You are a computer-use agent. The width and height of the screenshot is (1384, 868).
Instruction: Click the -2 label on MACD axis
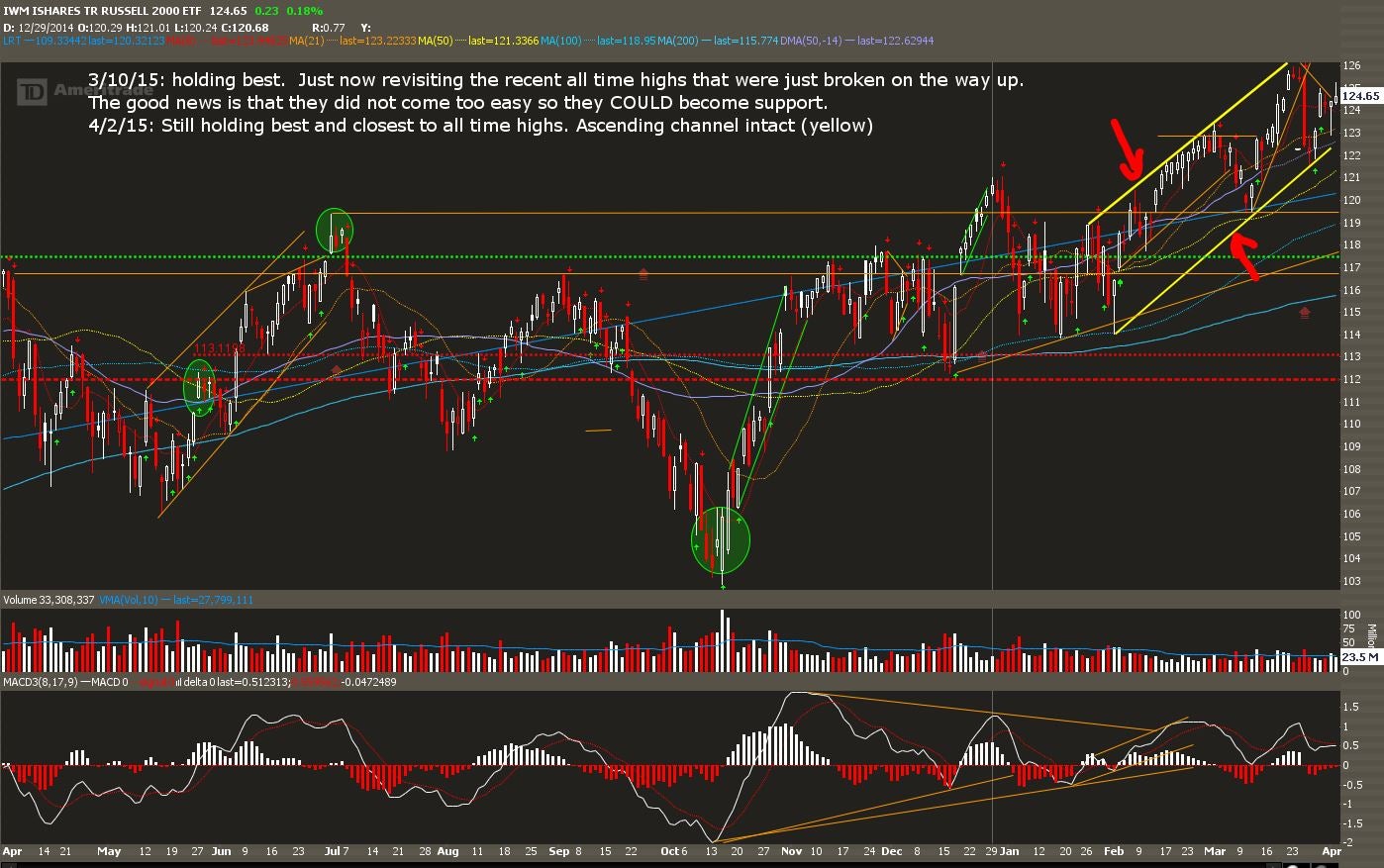pos(1347,841)
